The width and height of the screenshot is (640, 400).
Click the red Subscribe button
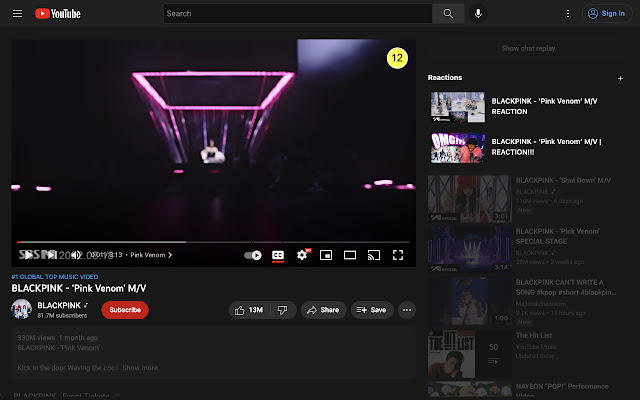coord(125,310)
